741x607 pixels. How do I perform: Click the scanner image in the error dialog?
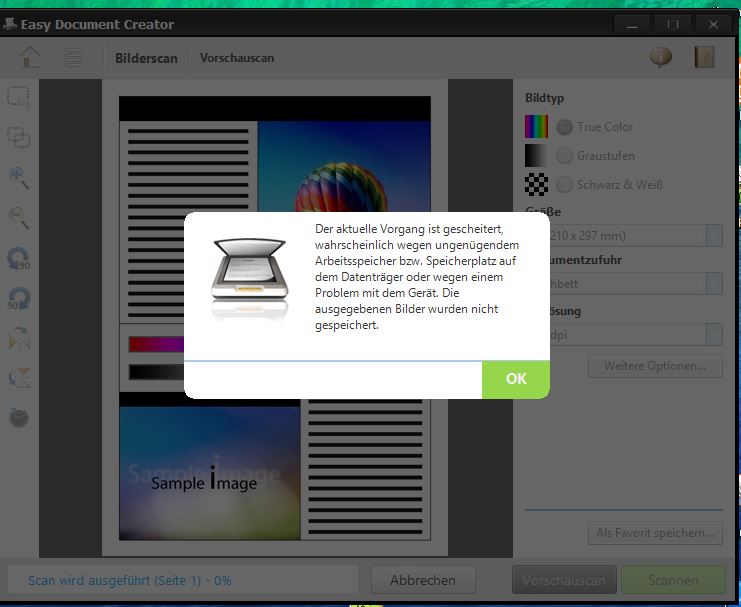(x=250, y=277)
